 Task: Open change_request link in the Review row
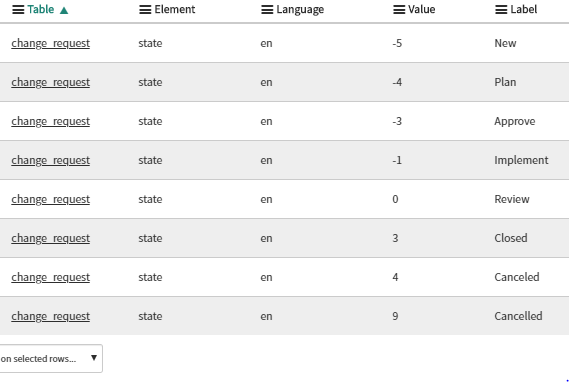(x=50, y=199)
